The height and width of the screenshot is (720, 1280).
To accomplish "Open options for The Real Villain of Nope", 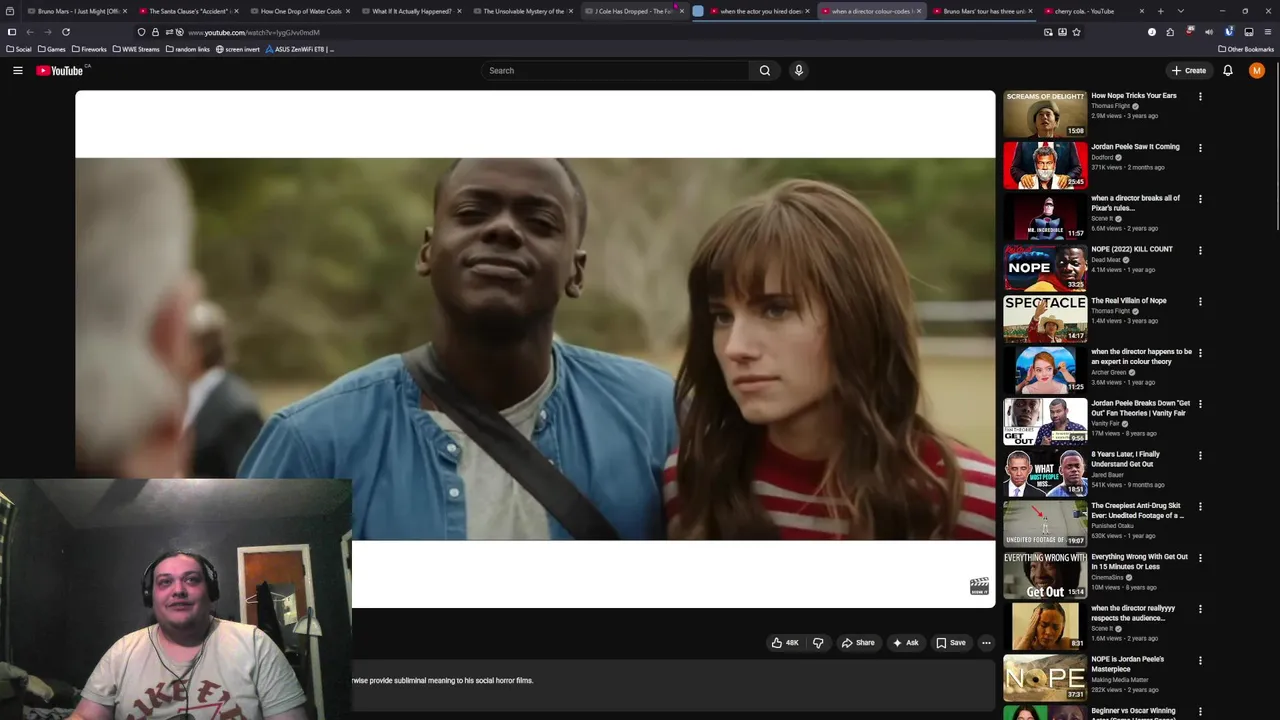I will pyautogui.click(x=1200, y=301).
